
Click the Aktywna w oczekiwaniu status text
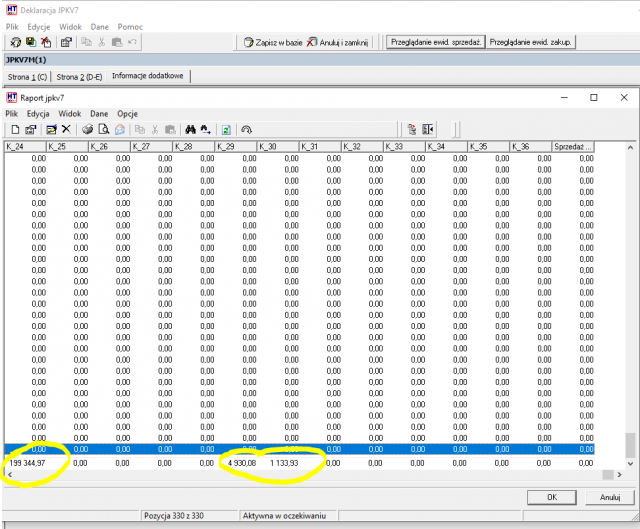tap(284, 516)
